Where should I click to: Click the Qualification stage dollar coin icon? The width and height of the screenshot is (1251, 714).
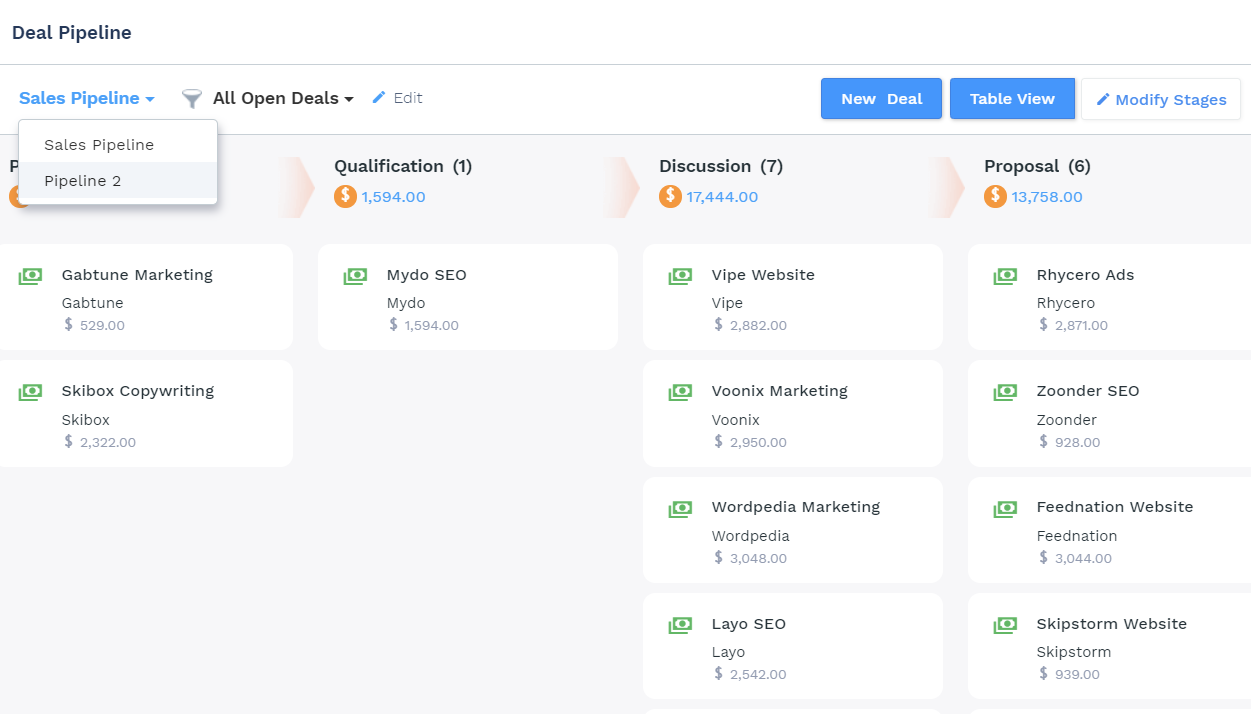(x=345, y=197)
